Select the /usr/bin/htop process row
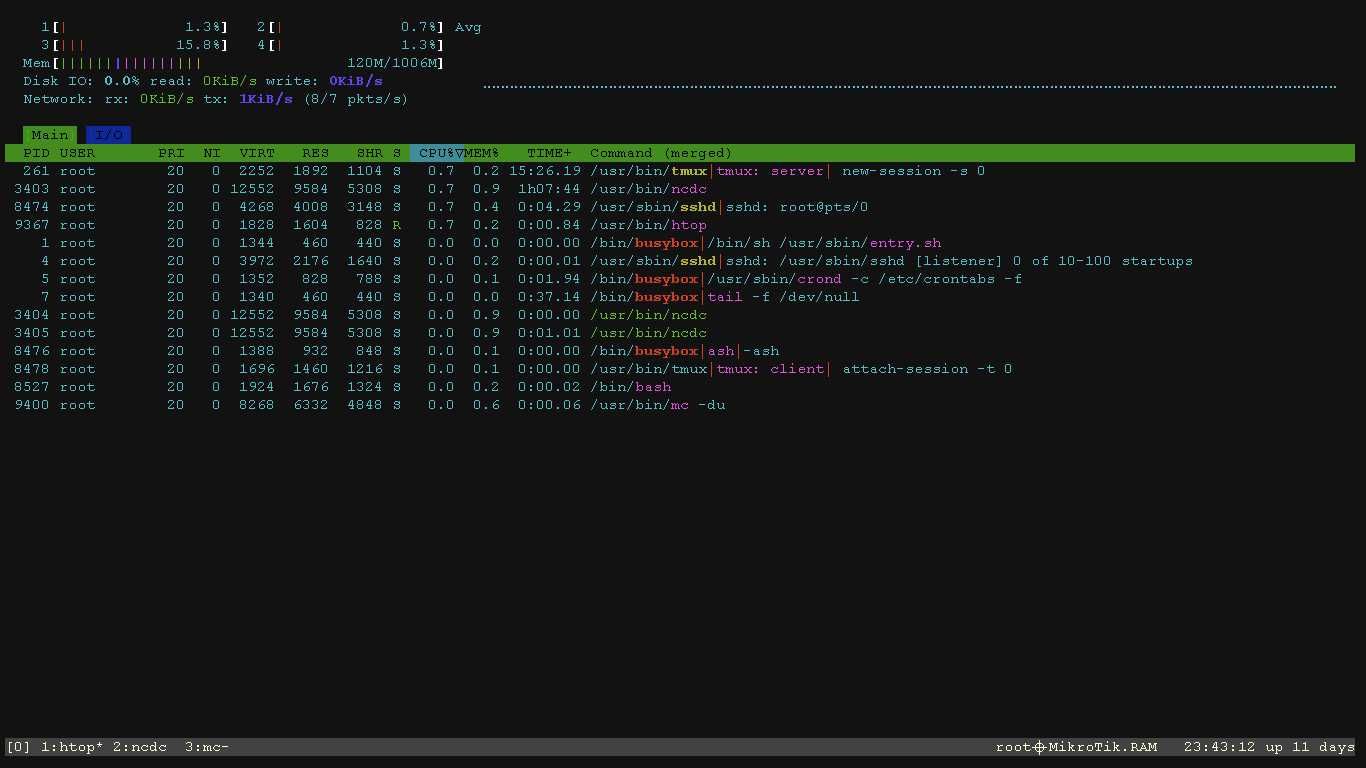Image resolution: width=1366 pixels, height=768 pixels. pos(680,225)
